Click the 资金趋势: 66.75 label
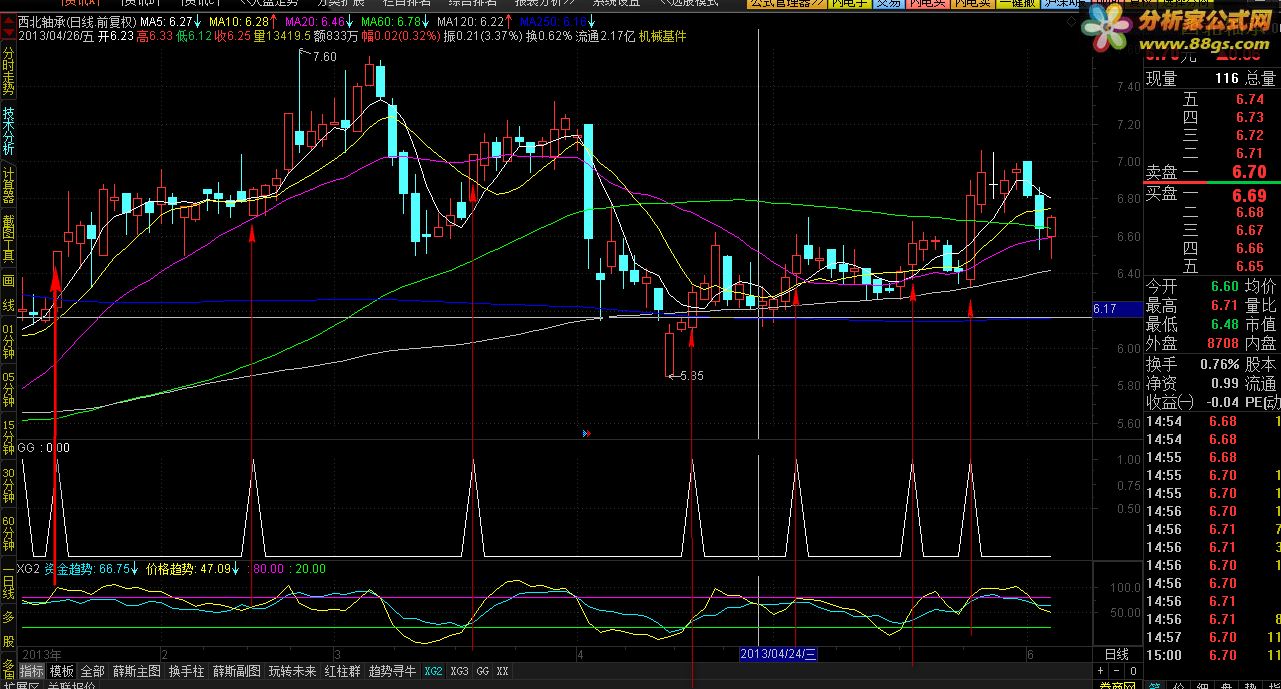The height and width of the screenshot is (689, 1281). coord(88,568)
